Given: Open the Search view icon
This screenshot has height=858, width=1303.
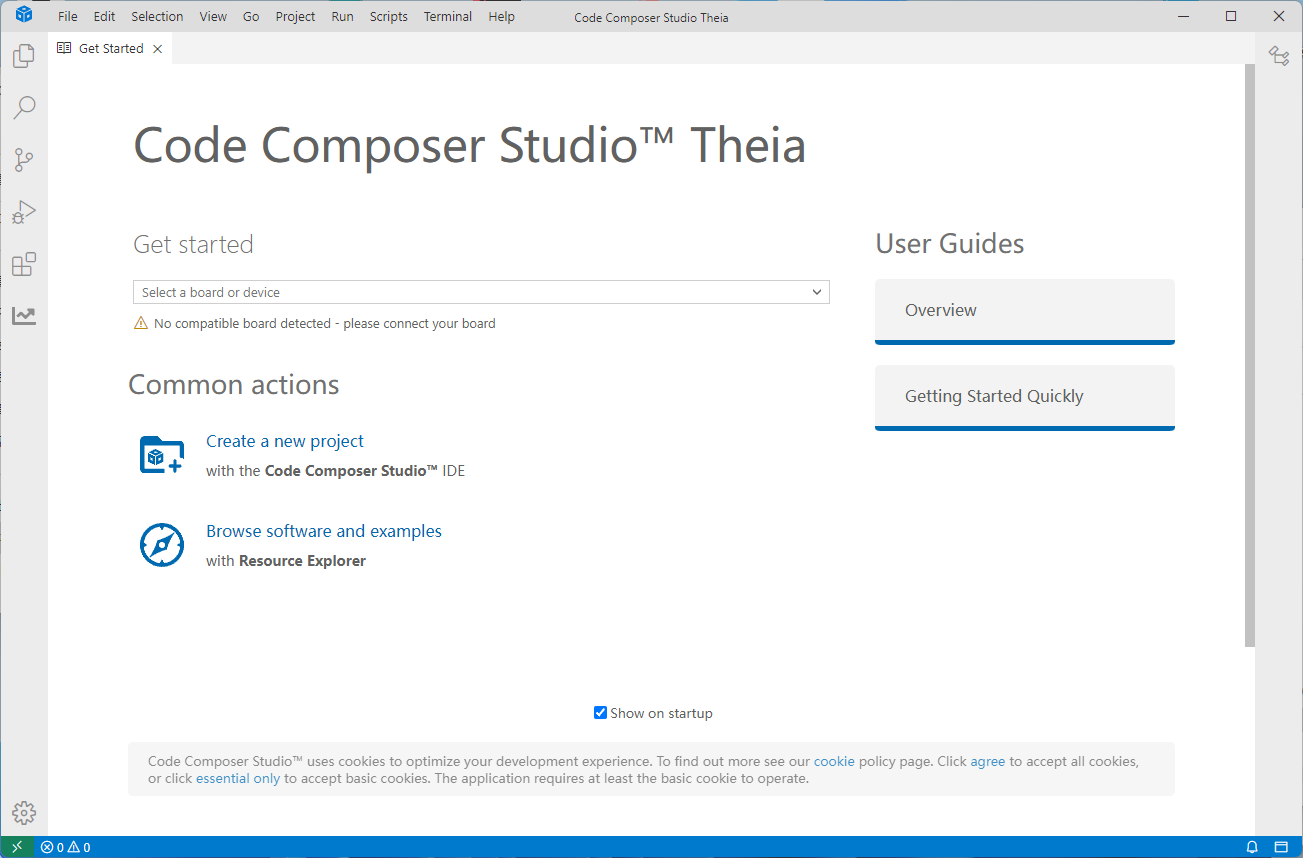Looking at the screenshot, I should (x=24, y=108).
